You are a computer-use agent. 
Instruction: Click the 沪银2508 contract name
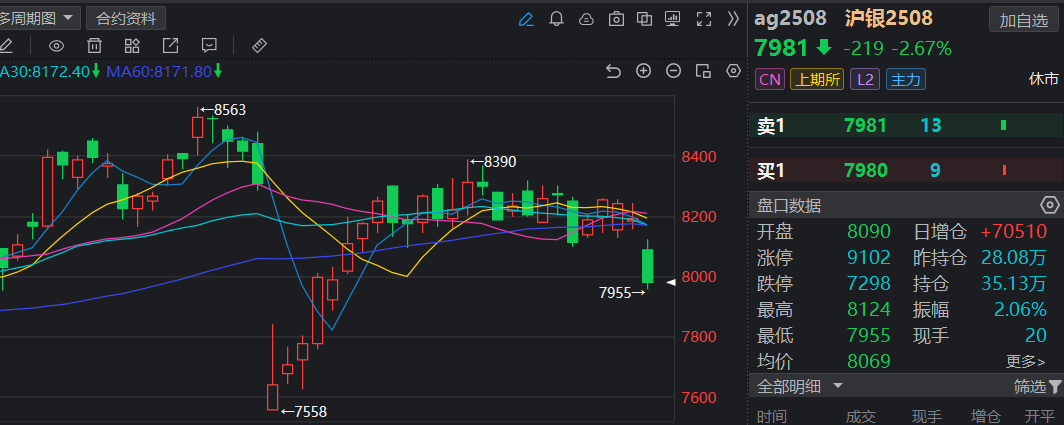pyautogui.click(x=889, y=18)
